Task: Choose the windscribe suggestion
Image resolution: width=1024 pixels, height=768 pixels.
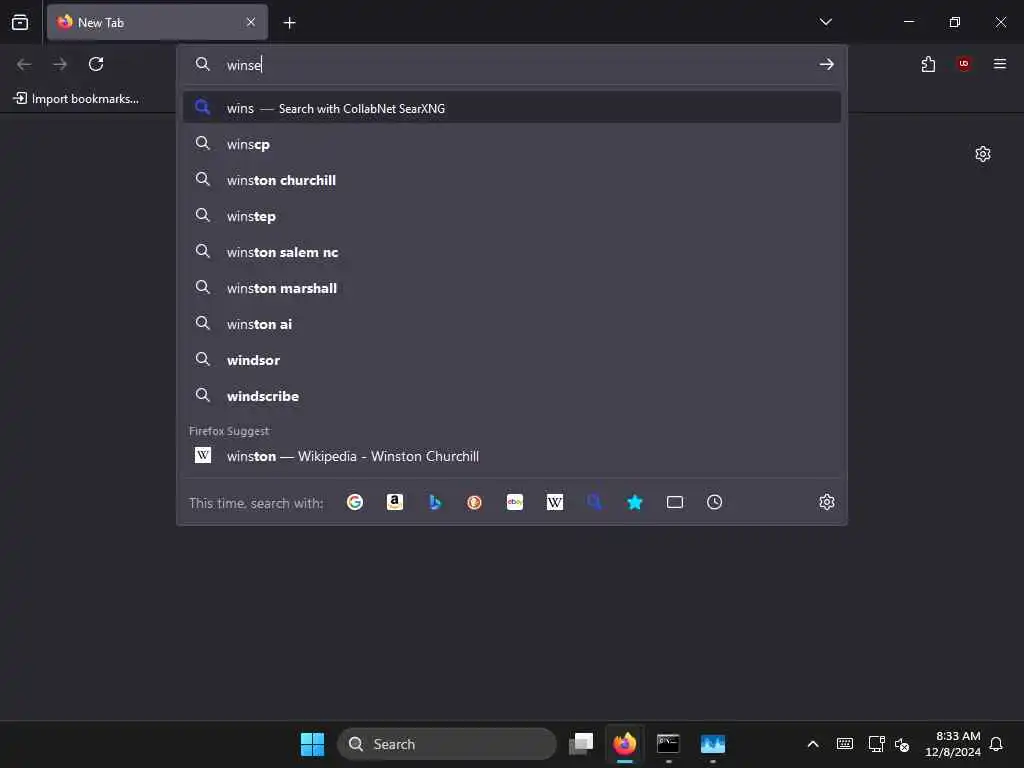Action: [512, 396]
